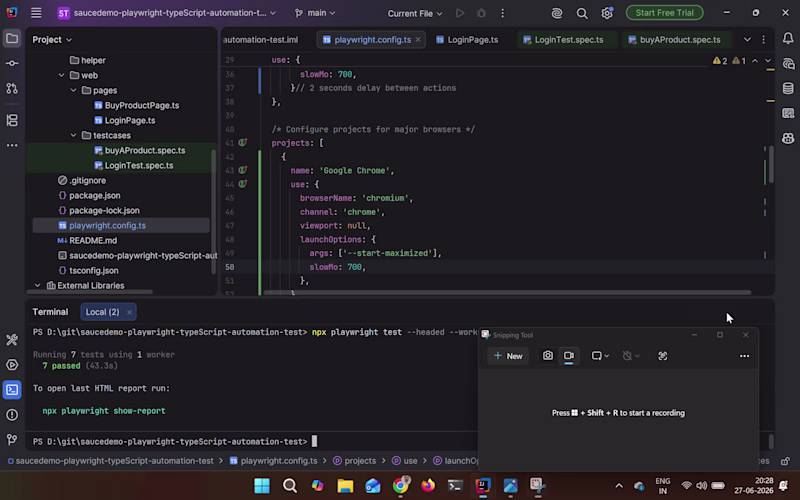
Task: Open the Pull Requests tool window
Action: click(x=12, y=88)
